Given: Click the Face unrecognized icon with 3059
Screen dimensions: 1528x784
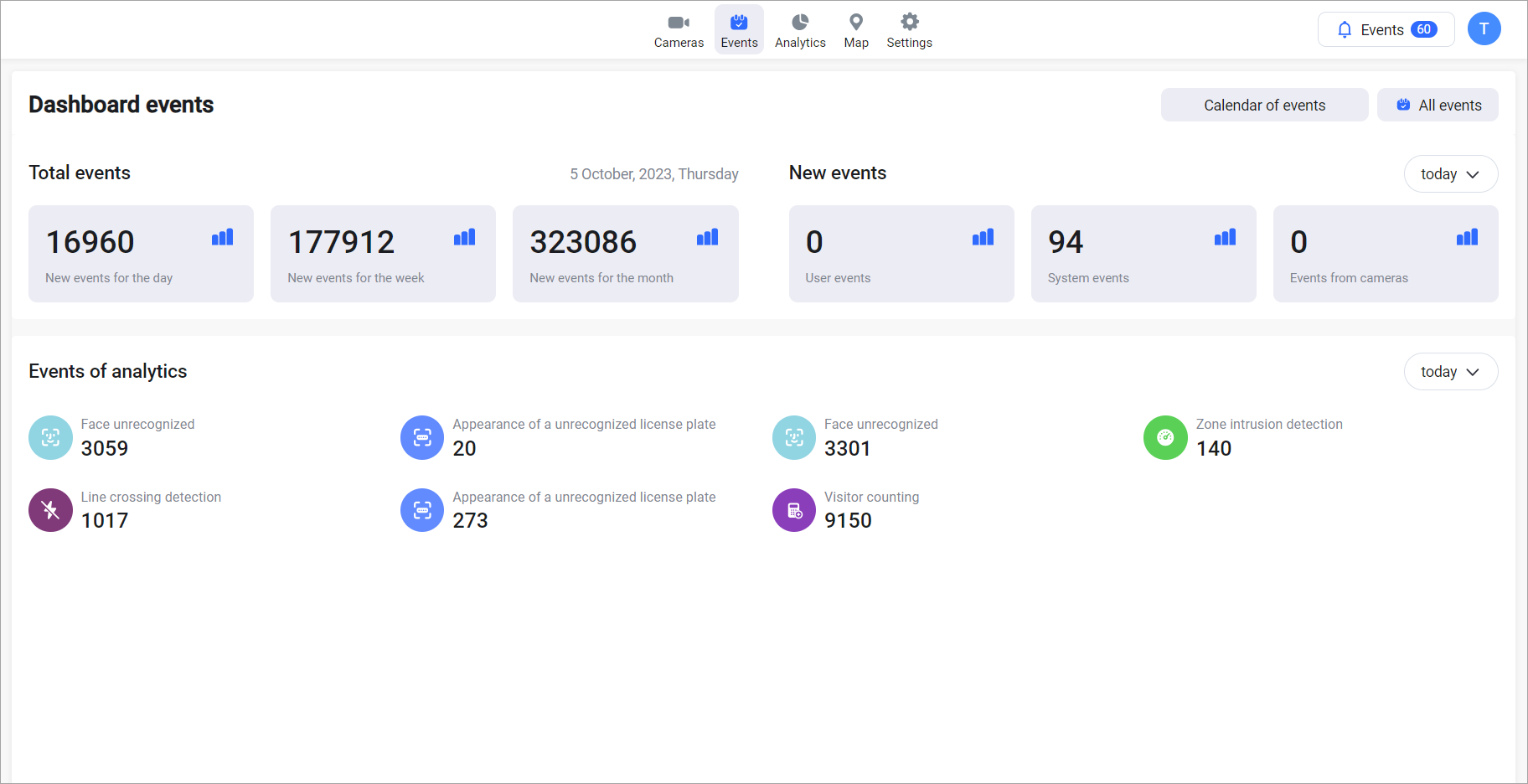Looking at the screenshot, I should [x=50, y=437].
